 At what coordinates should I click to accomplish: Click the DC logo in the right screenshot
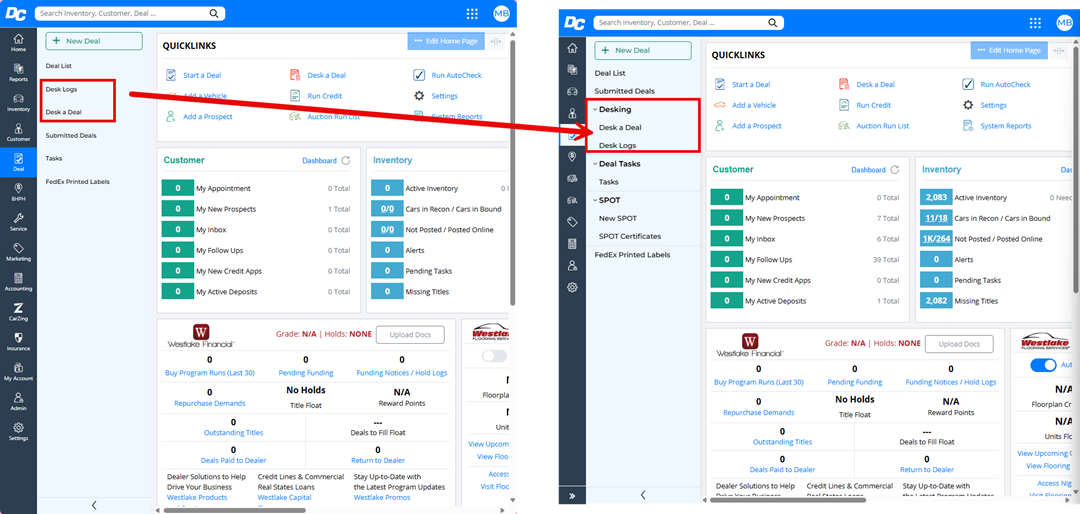click(x=574, y=23)
